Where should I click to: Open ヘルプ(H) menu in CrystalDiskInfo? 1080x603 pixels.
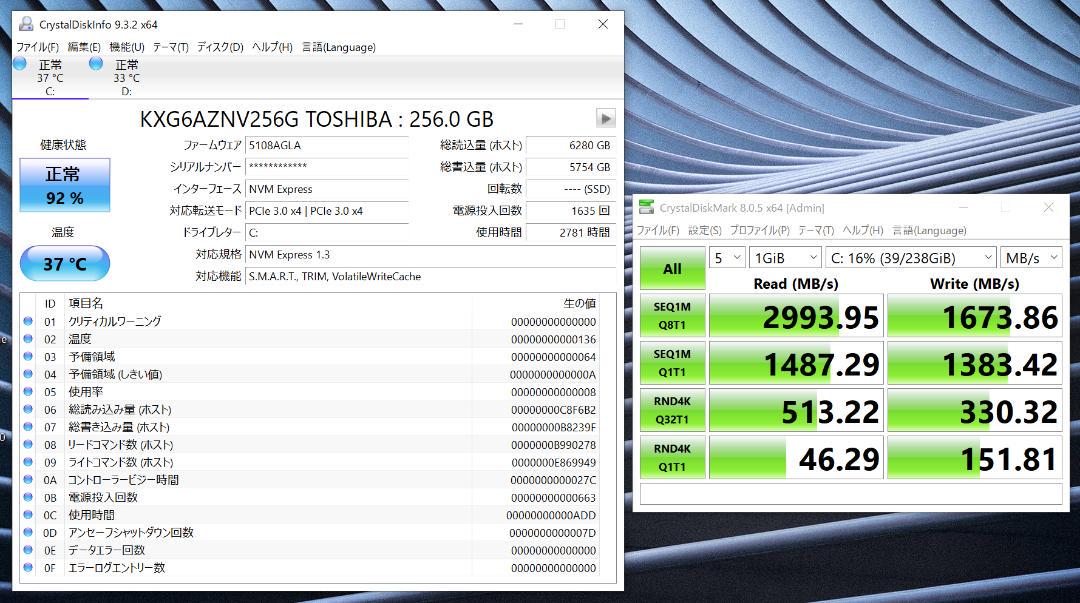[272, 47]
